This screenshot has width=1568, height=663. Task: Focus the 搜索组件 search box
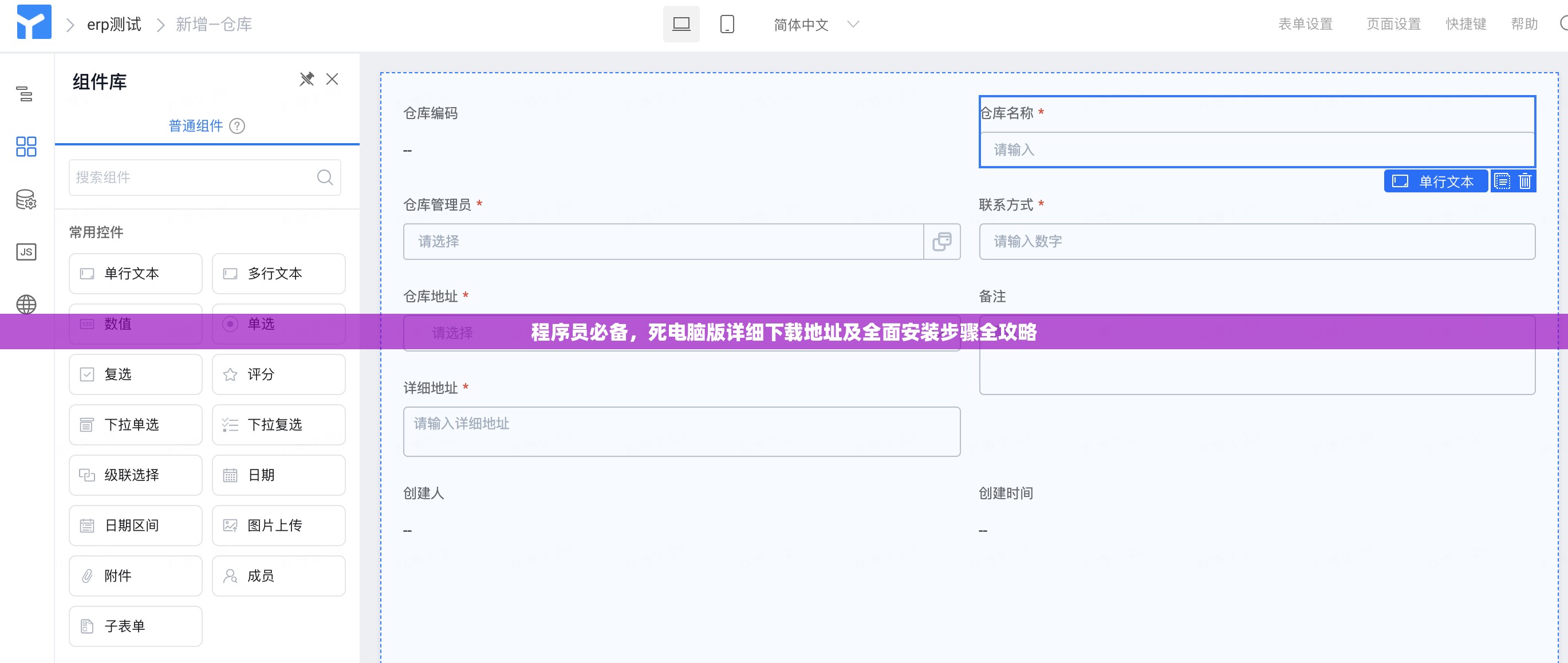coord(204,177)
